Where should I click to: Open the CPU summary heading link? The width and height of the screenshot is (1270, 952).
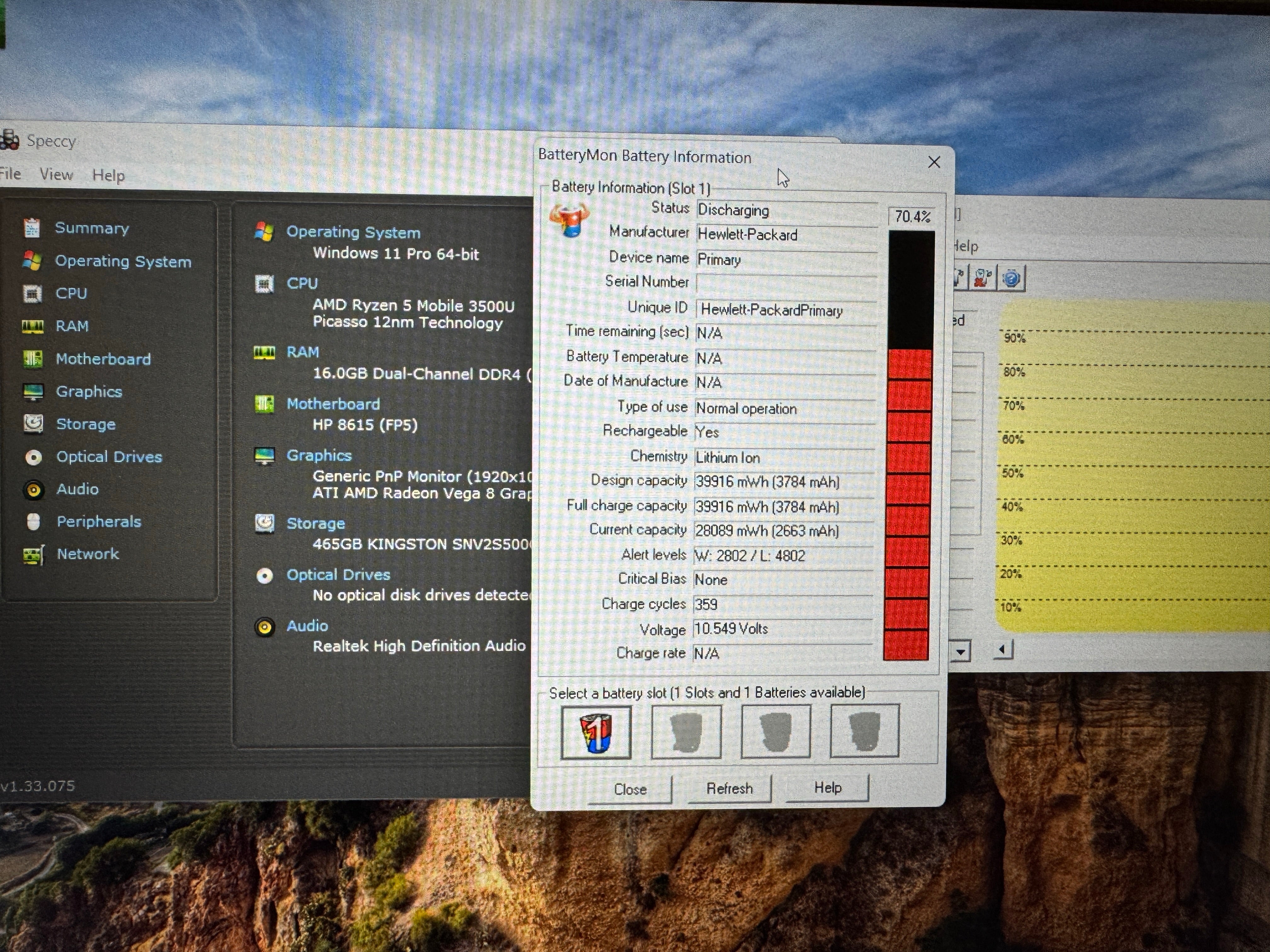(x=302, y=283)
